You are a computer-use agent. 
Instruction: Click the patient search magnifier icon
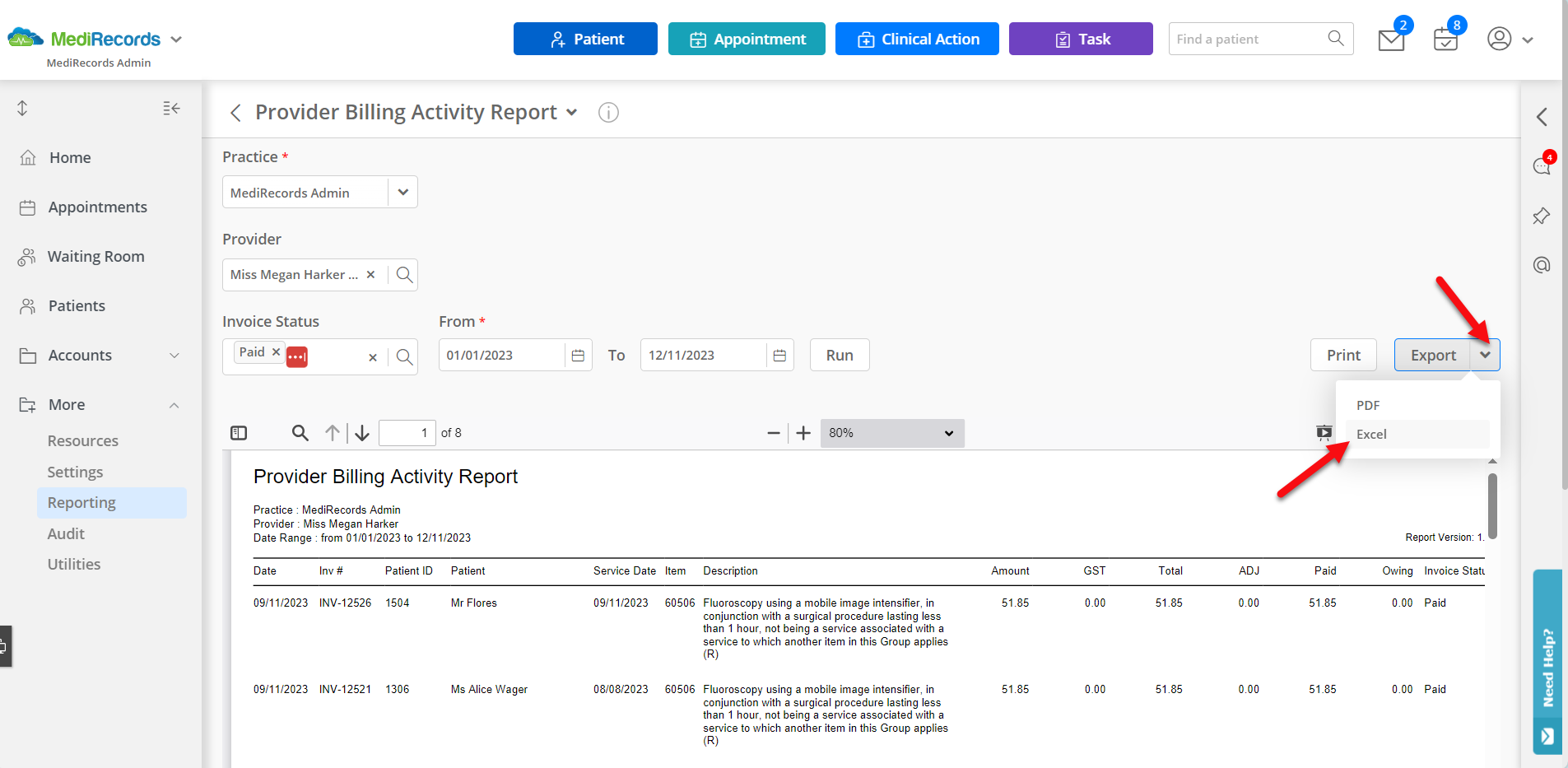tap(1336, 39)
